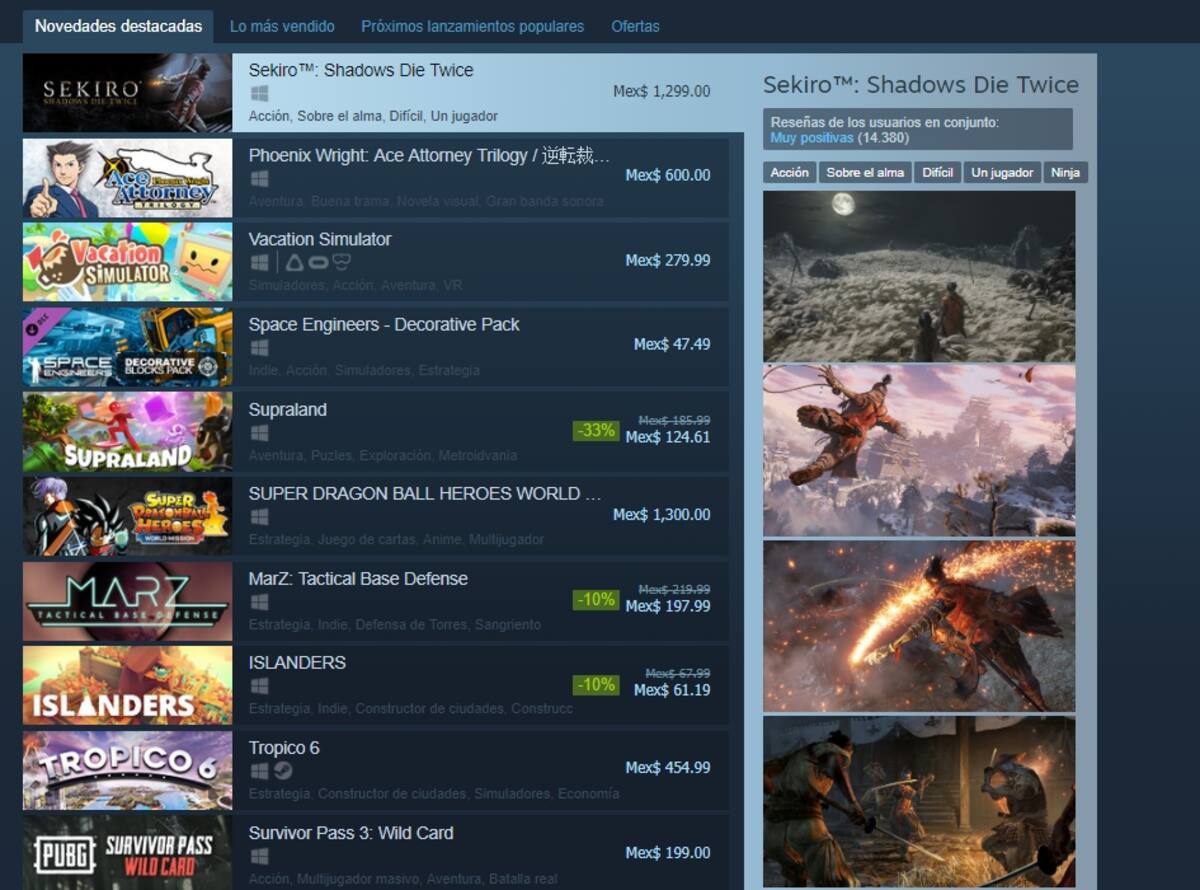Viewport: 1200px width, 890px height.
Task: Click Vacation Simulator title
Action: tap(320, 239)
